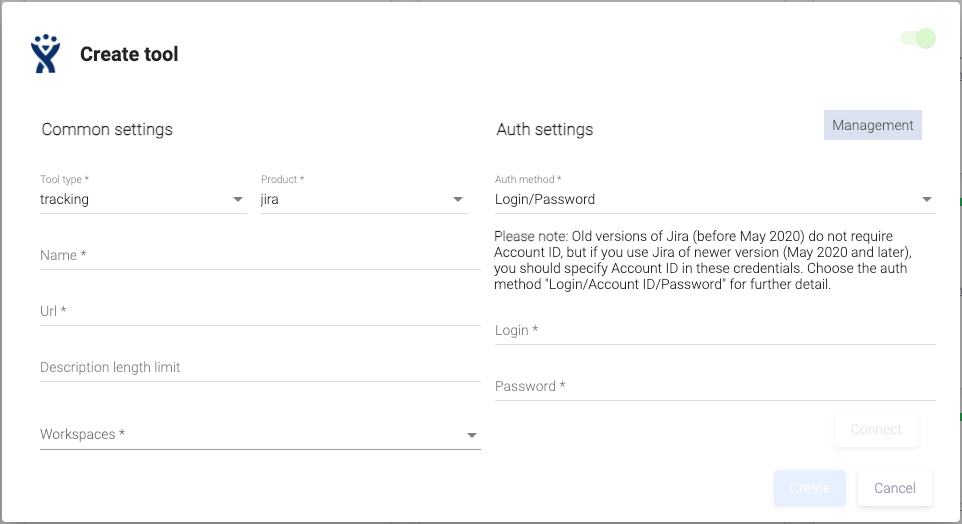Click the Auth settings heading
962x524 pixels.
pyautogui.click(x=544, y=129)
